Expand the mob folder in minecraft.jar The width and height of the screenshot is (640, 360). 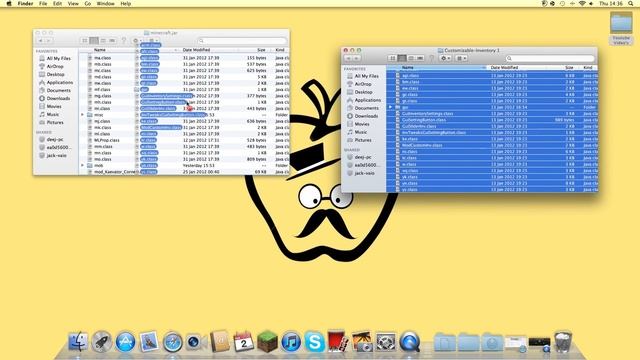tap(82, 165)
